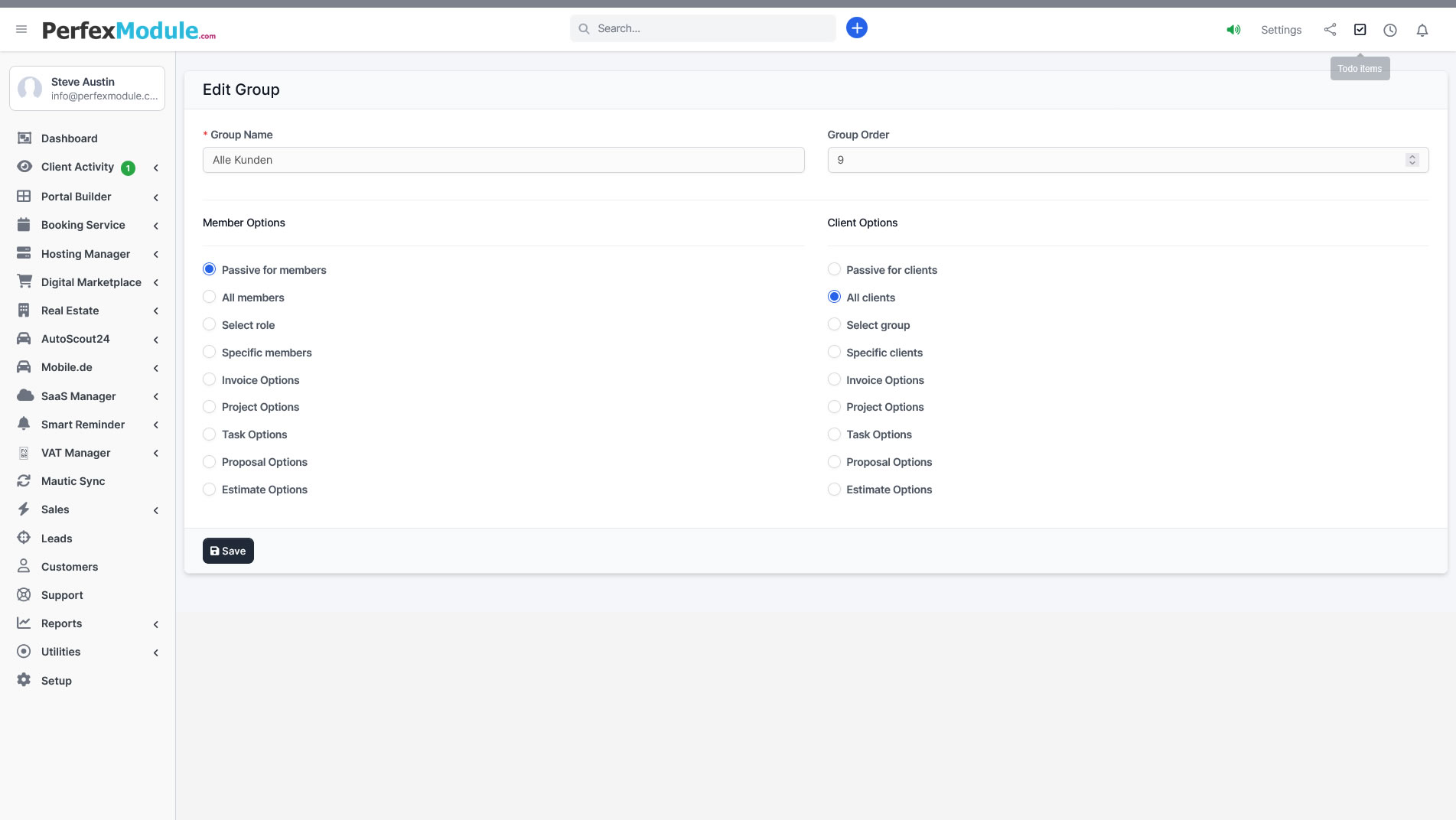Click the Group Name input field
The image size is (1456, 820).
[503, 160]
